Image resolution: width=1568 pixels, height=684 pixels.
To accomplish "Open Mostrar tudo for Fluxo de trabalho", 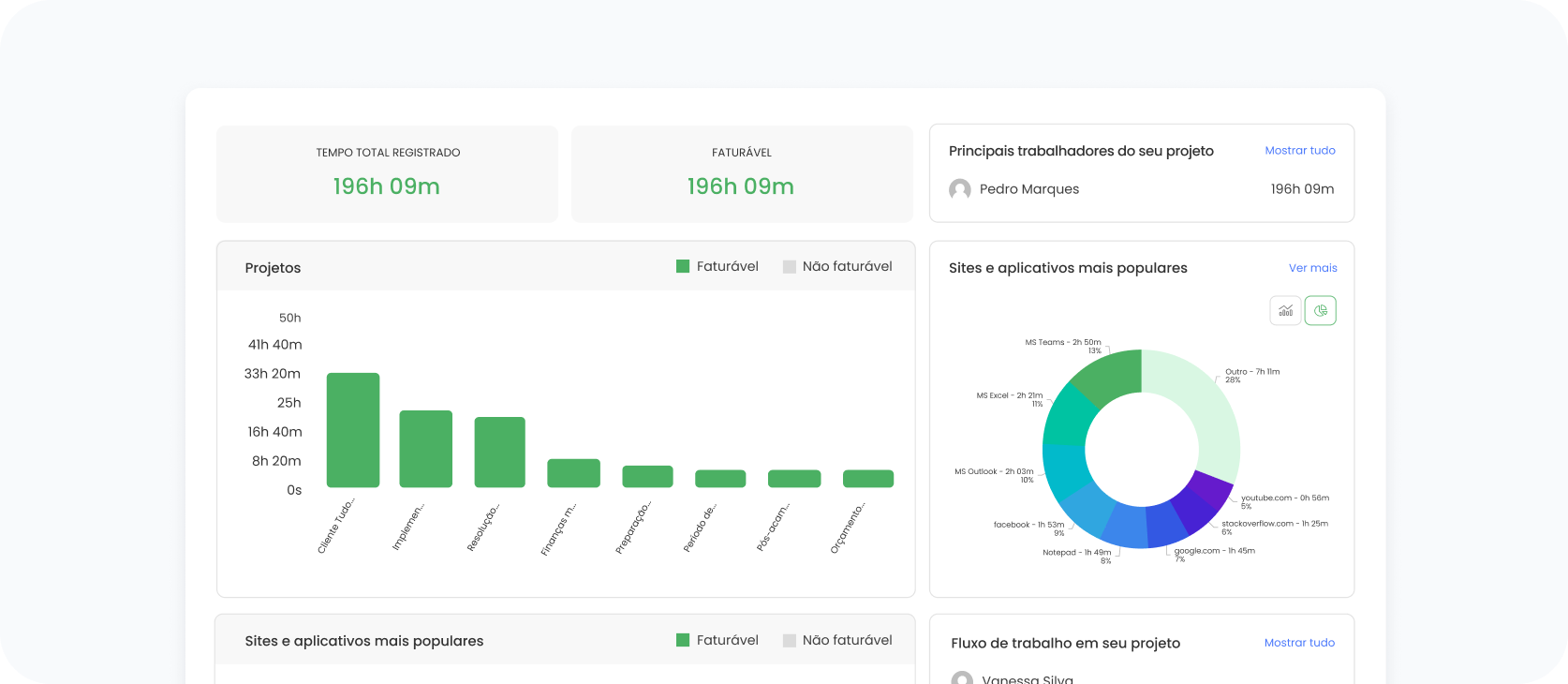I will coord(1298,643).
